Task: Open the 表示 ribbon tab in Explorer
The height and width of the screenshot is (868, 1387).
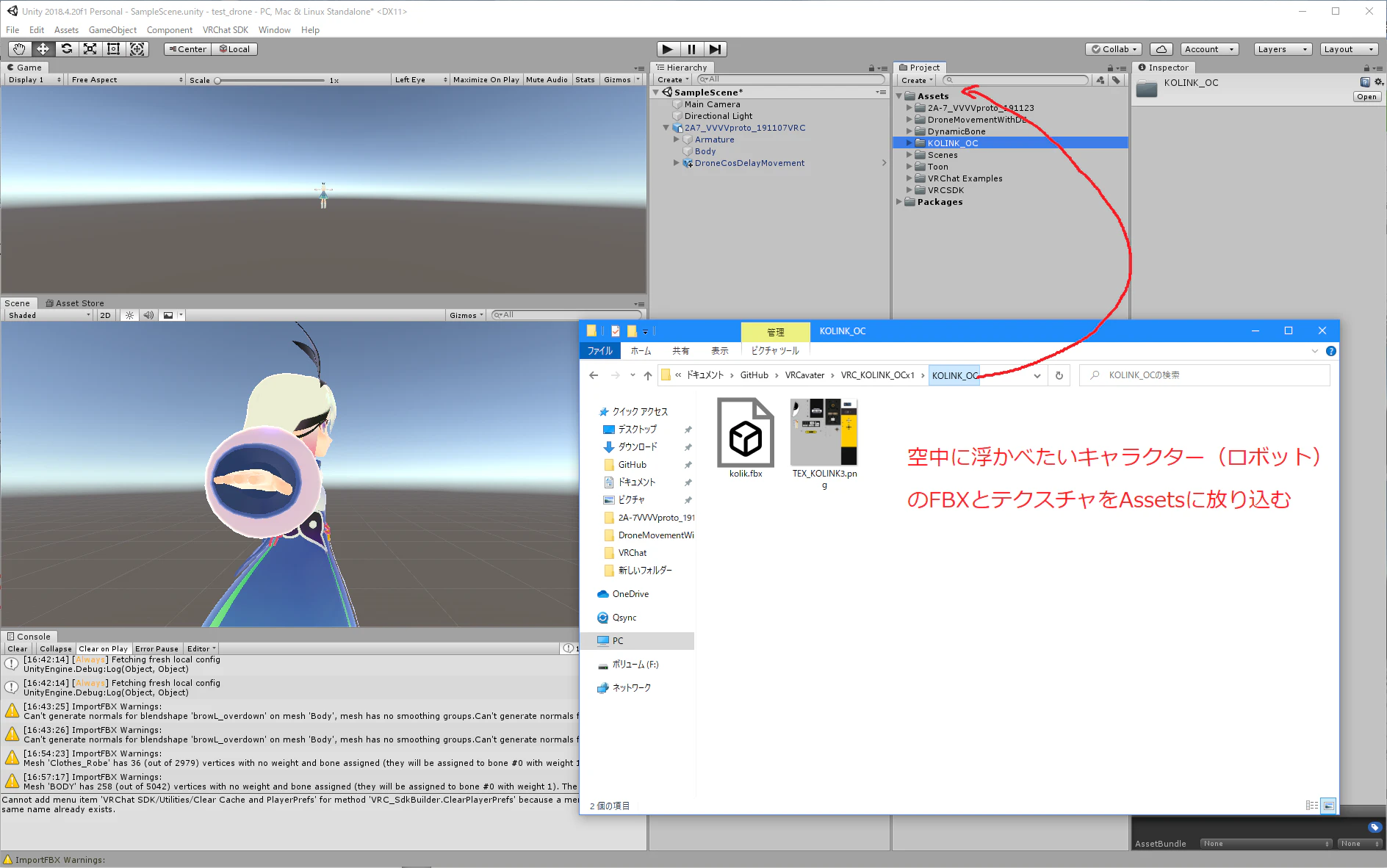Action: [x=720, y=351]
